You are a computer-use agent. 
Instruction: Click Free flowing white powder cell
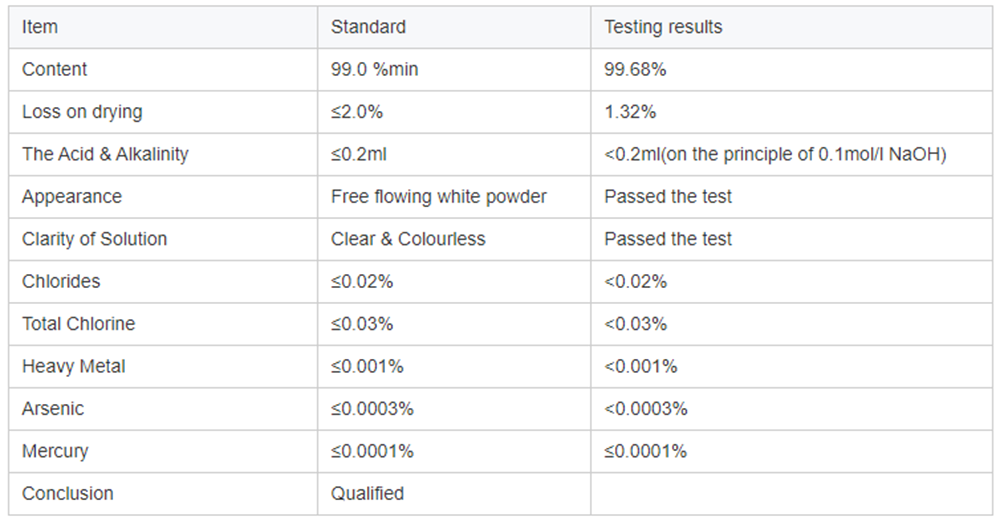tap(454, 196)
